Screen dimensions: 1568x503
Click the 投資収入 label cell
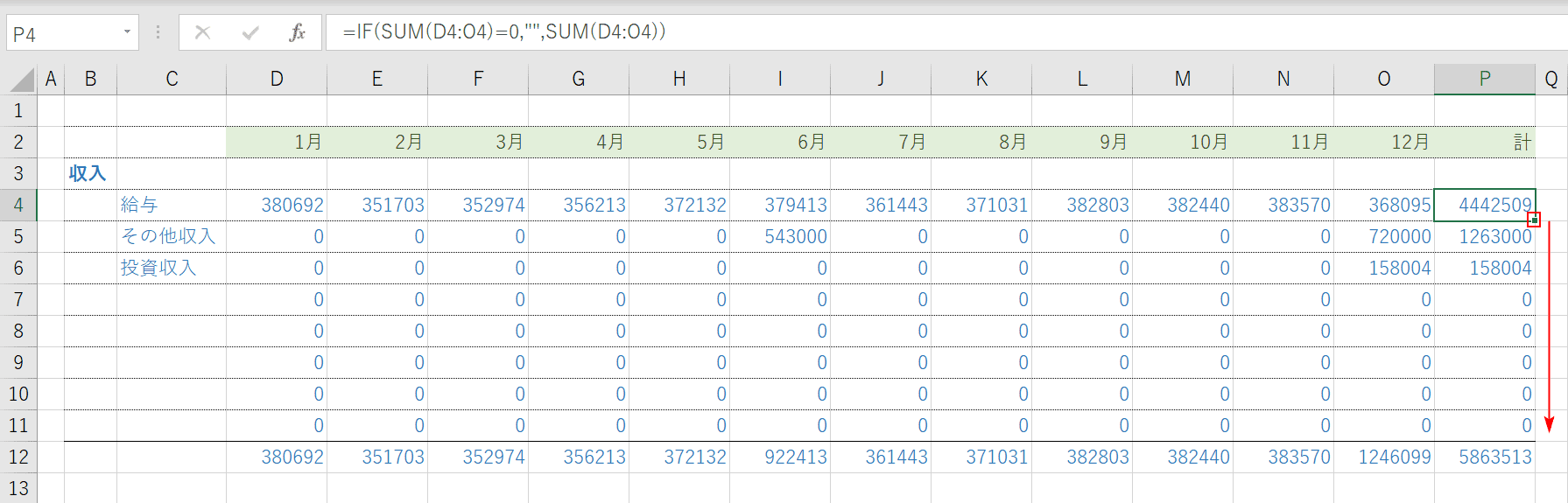pyautogui.click(x=172, y=268)
